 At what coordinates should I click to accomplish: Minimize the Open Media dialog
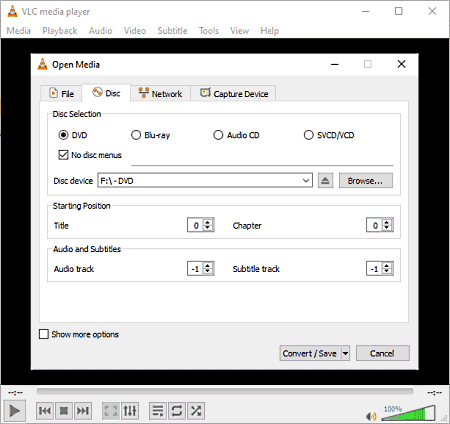click(x=335, y=64)
